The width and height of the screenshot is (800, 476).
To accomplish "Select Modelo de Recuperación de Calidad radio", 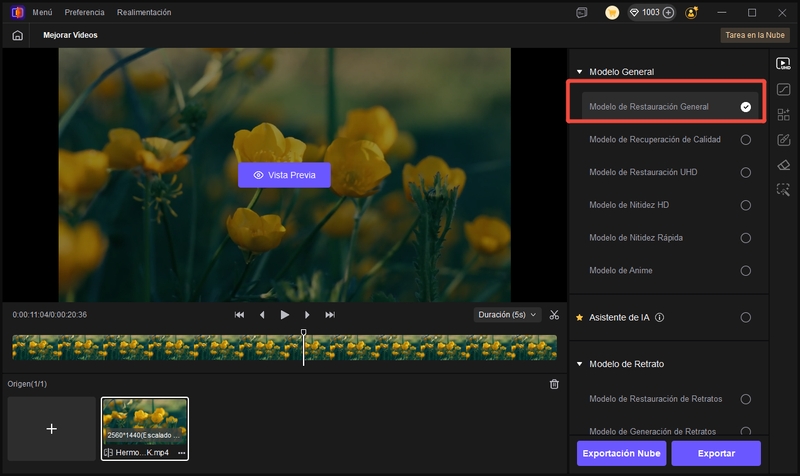I will pos(745,140).
